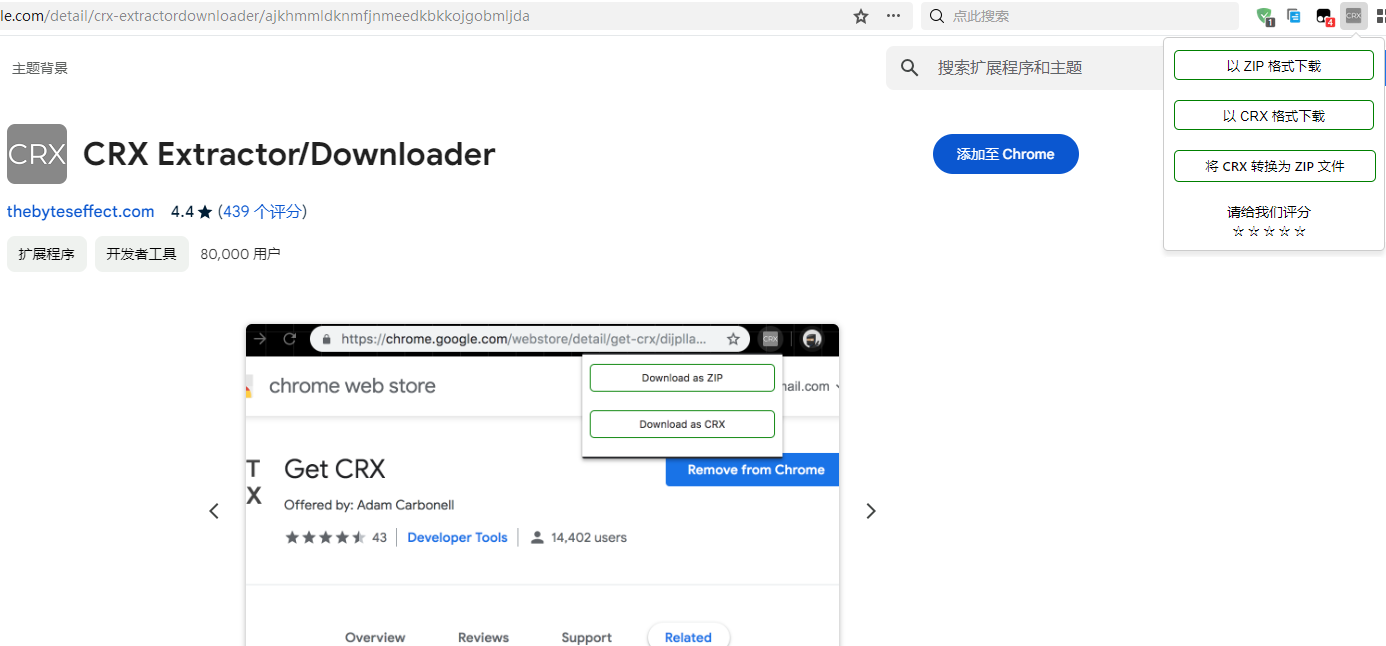Show previous screenshot with left arrow
Viewport: 1386px width, 646px height.
(213, 511)
